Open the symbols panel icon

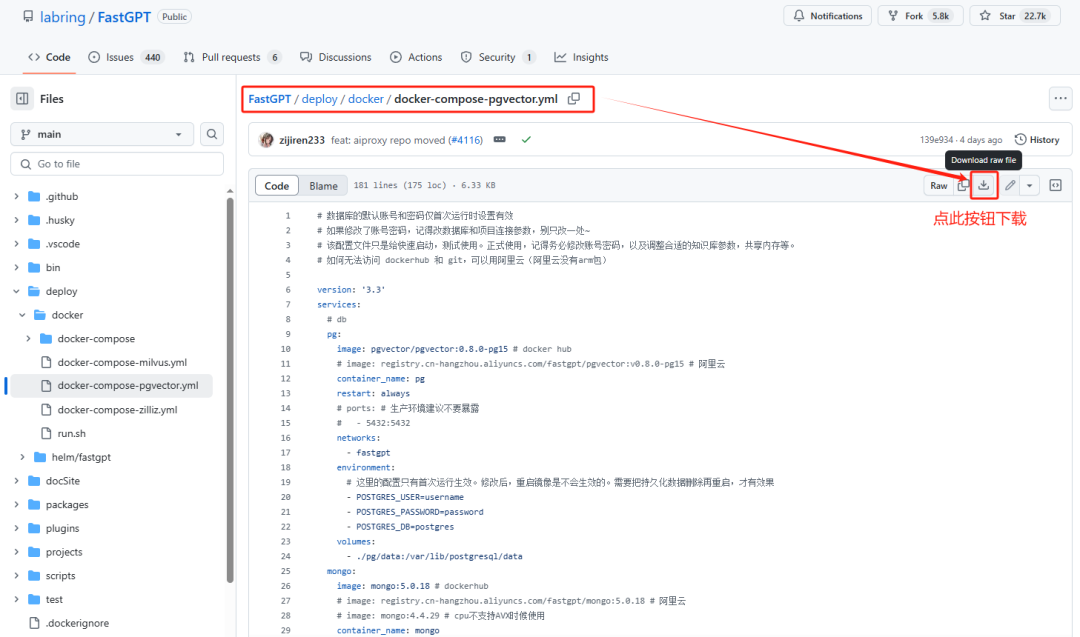pyautogui.click(x=1055, y=185)
